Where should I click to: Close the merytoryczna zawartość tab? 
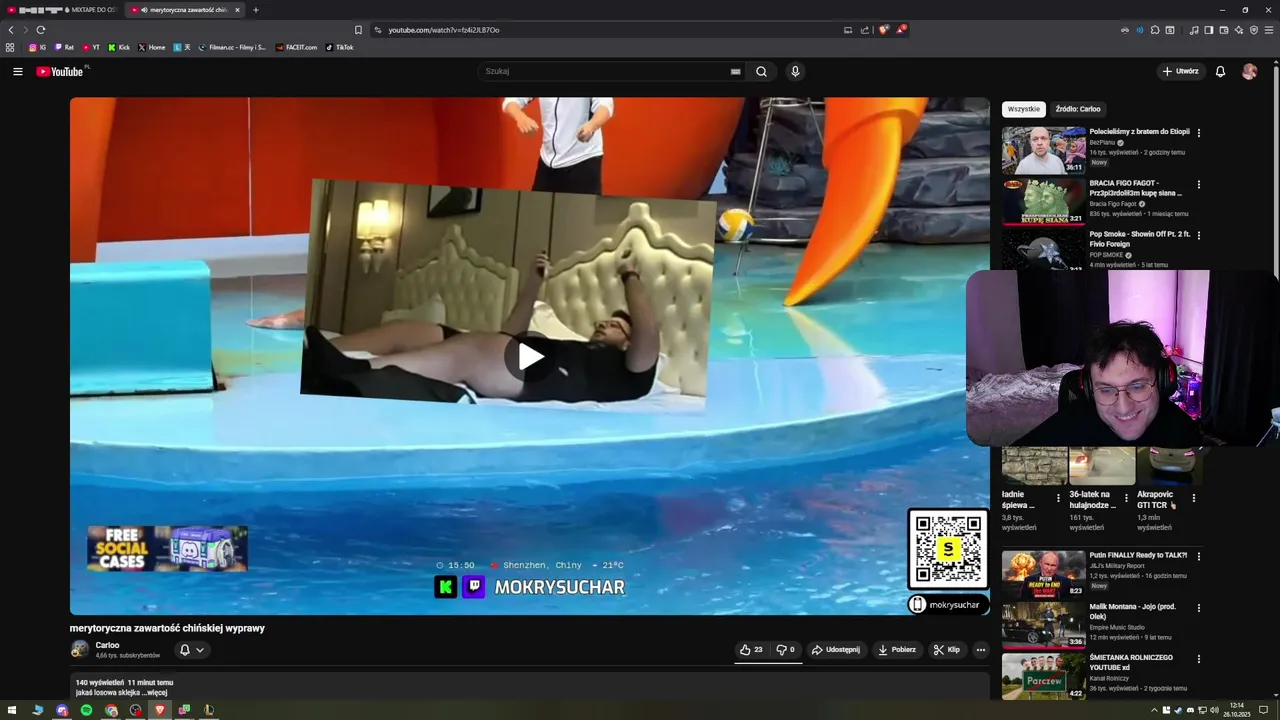click(x=237, y=10)
